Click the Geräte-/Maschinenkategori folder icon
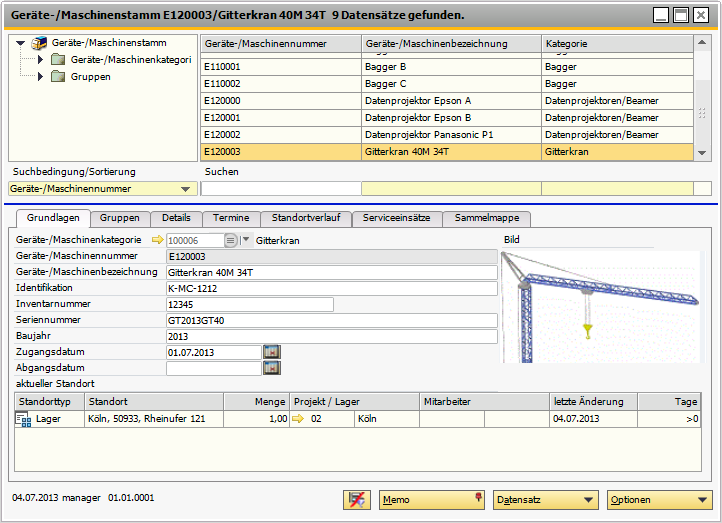 (58, 59)
